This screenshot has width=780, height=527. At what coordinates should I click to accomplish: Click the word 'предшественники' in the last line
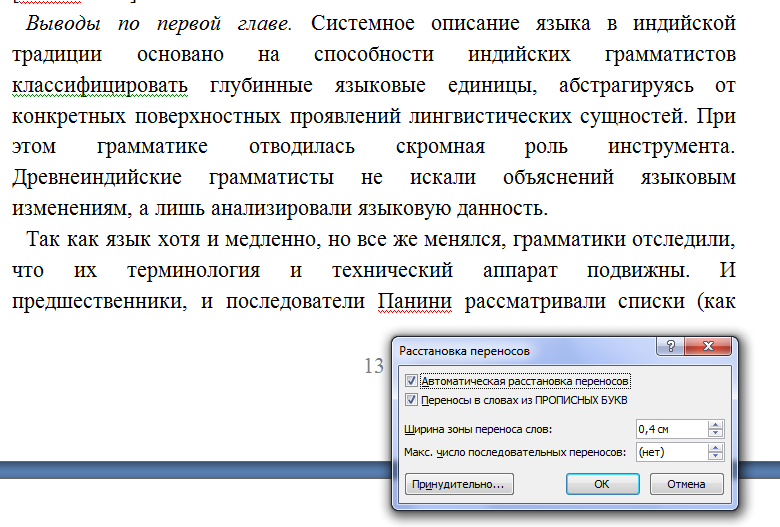point(99,302)
